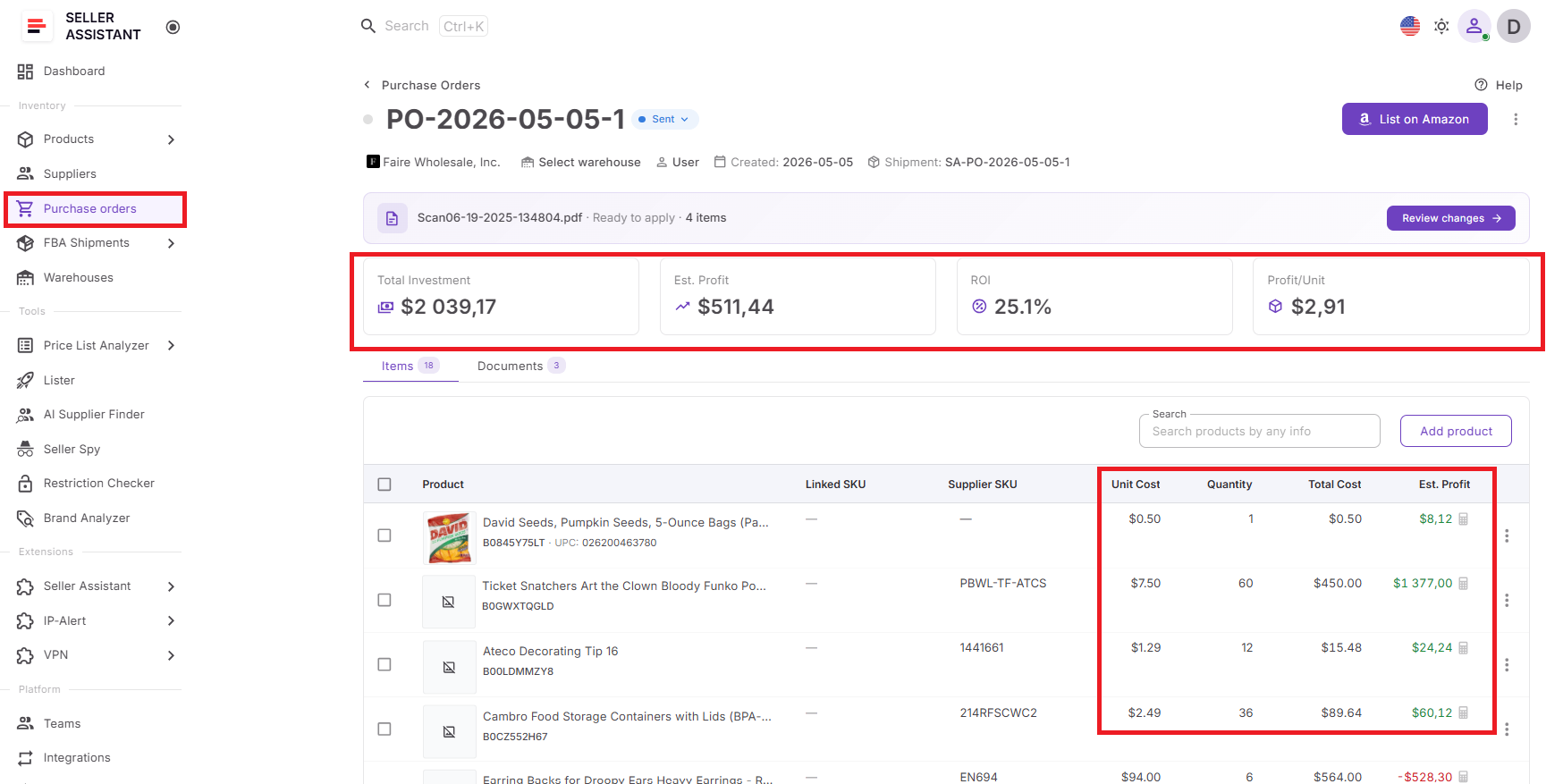Open the Select warehouse dropdown
This screenshot has width=1563, height=784.
pos(581,163)
